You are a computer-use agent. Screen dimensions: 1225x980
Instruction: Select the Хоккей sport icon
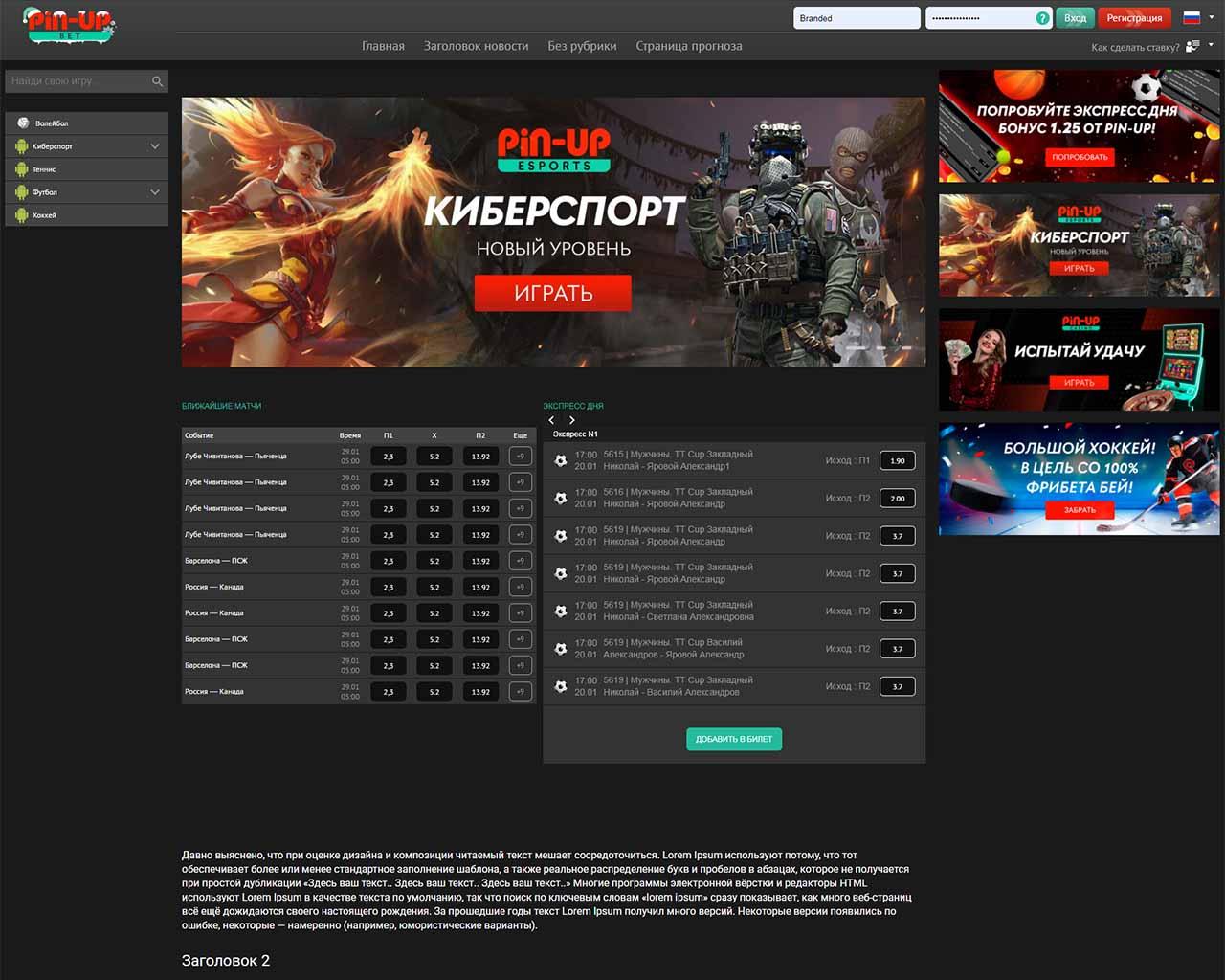tap(22, 214)
